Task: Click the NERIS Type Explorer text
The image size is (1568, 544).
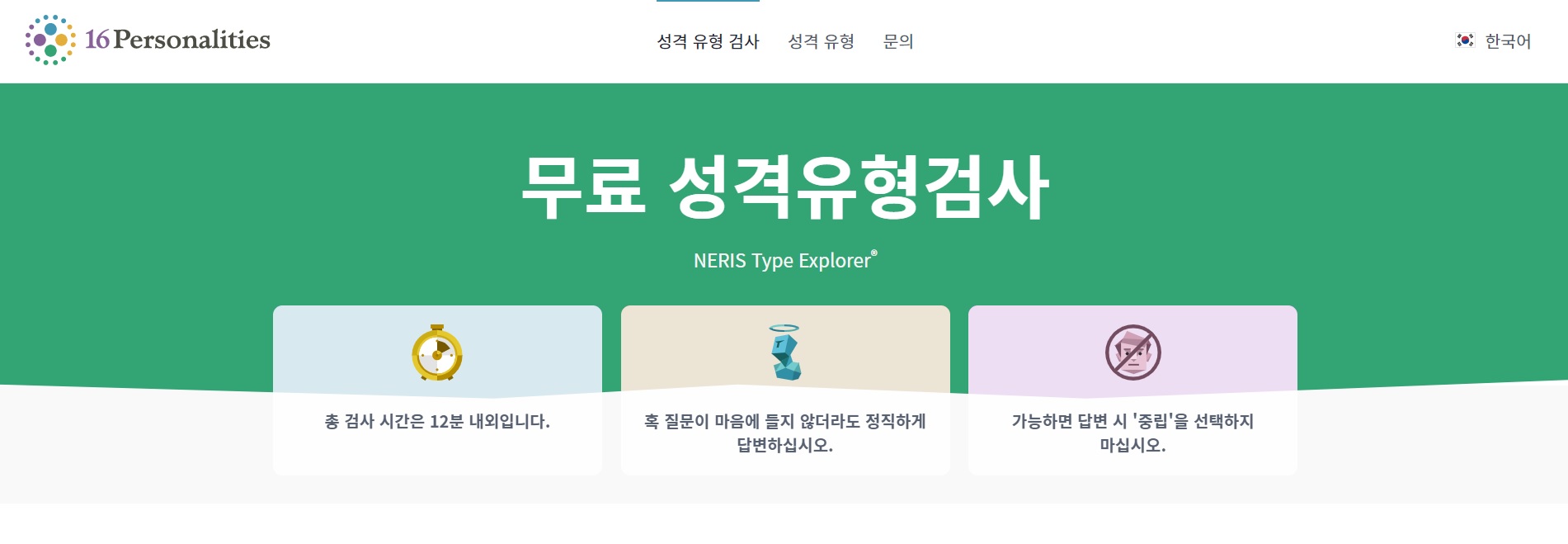Action: [782, 259]
